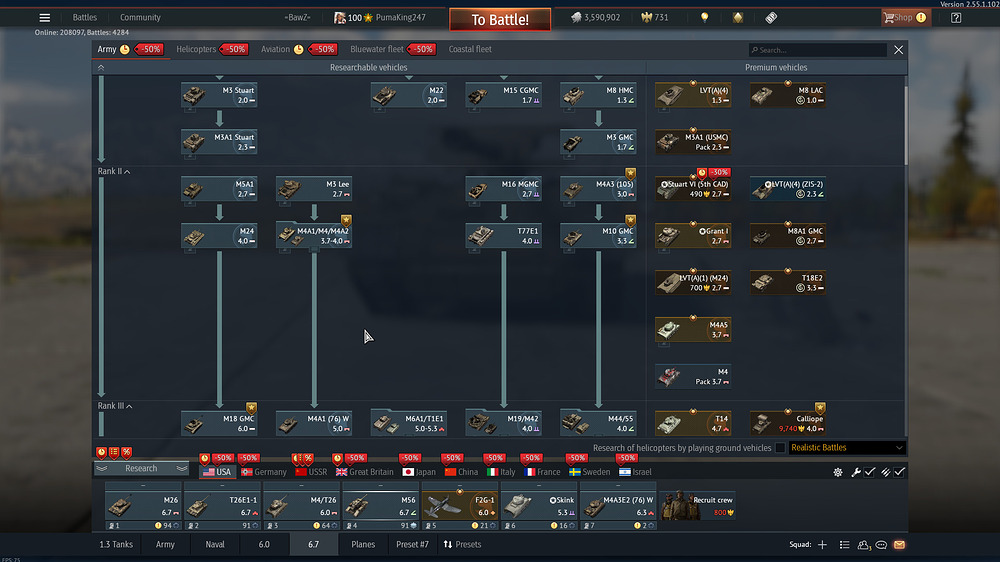
Task: Select the Japan nation tab
Action: pyautogui.click(x=419, y=472)
